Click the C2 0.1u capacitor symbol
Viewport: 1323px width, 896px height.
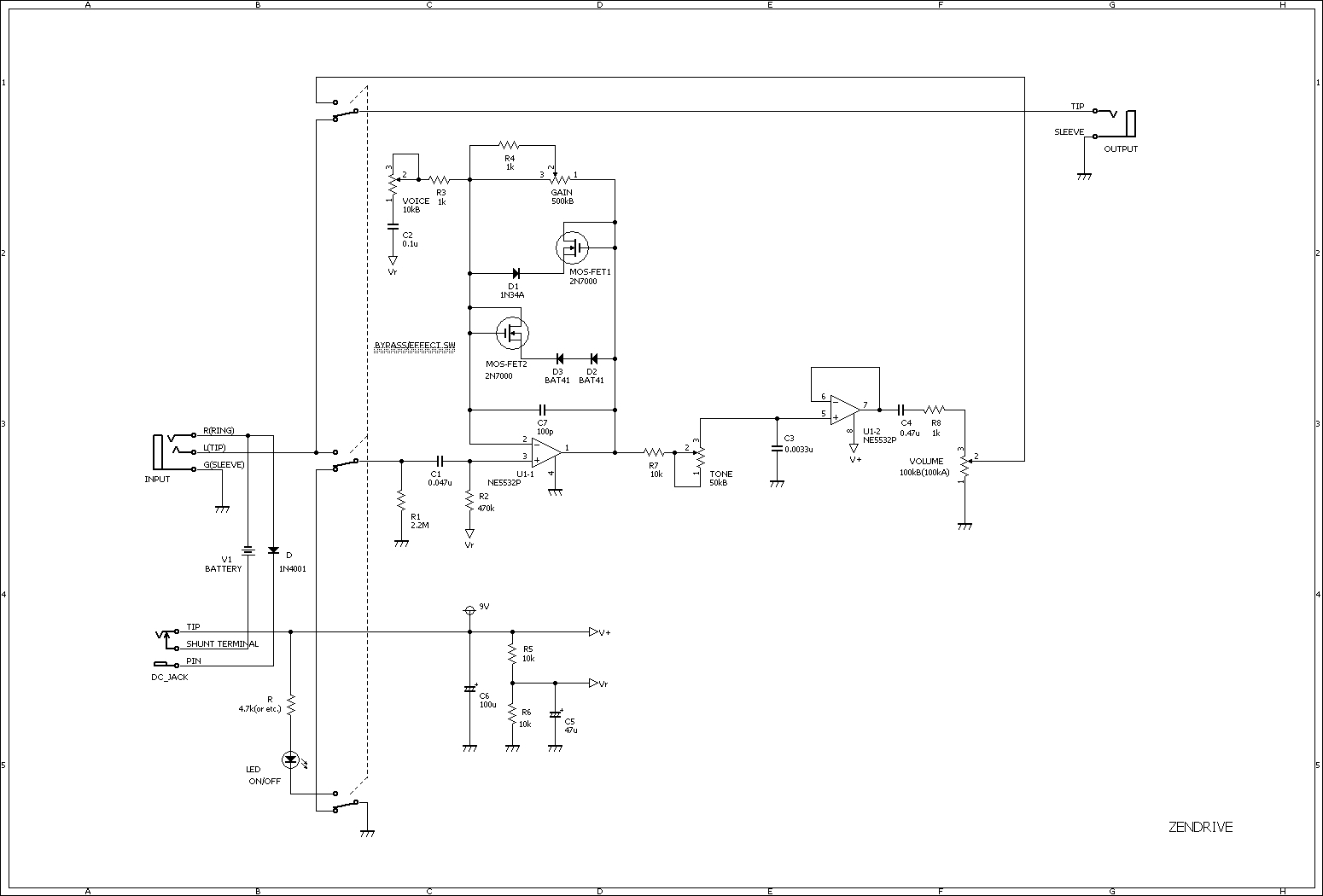(393, 226)
